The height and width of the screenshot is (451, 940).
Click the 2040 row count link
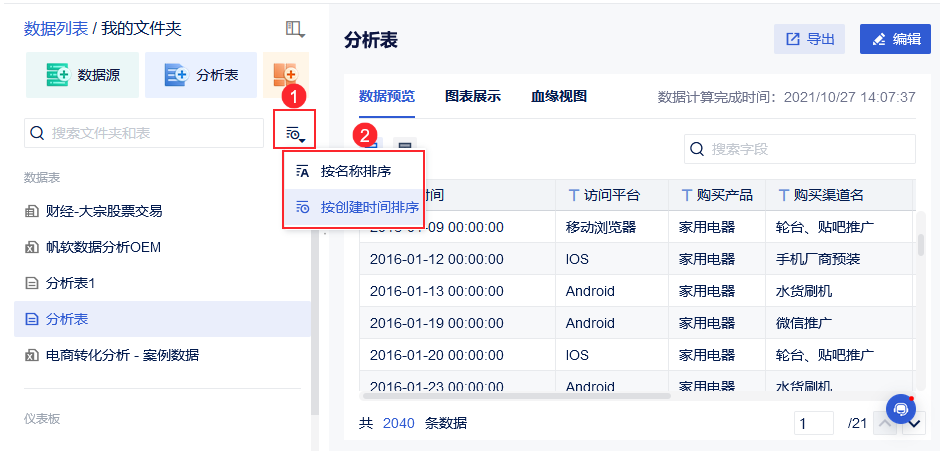pyautogui.click(x=399, y=423)
